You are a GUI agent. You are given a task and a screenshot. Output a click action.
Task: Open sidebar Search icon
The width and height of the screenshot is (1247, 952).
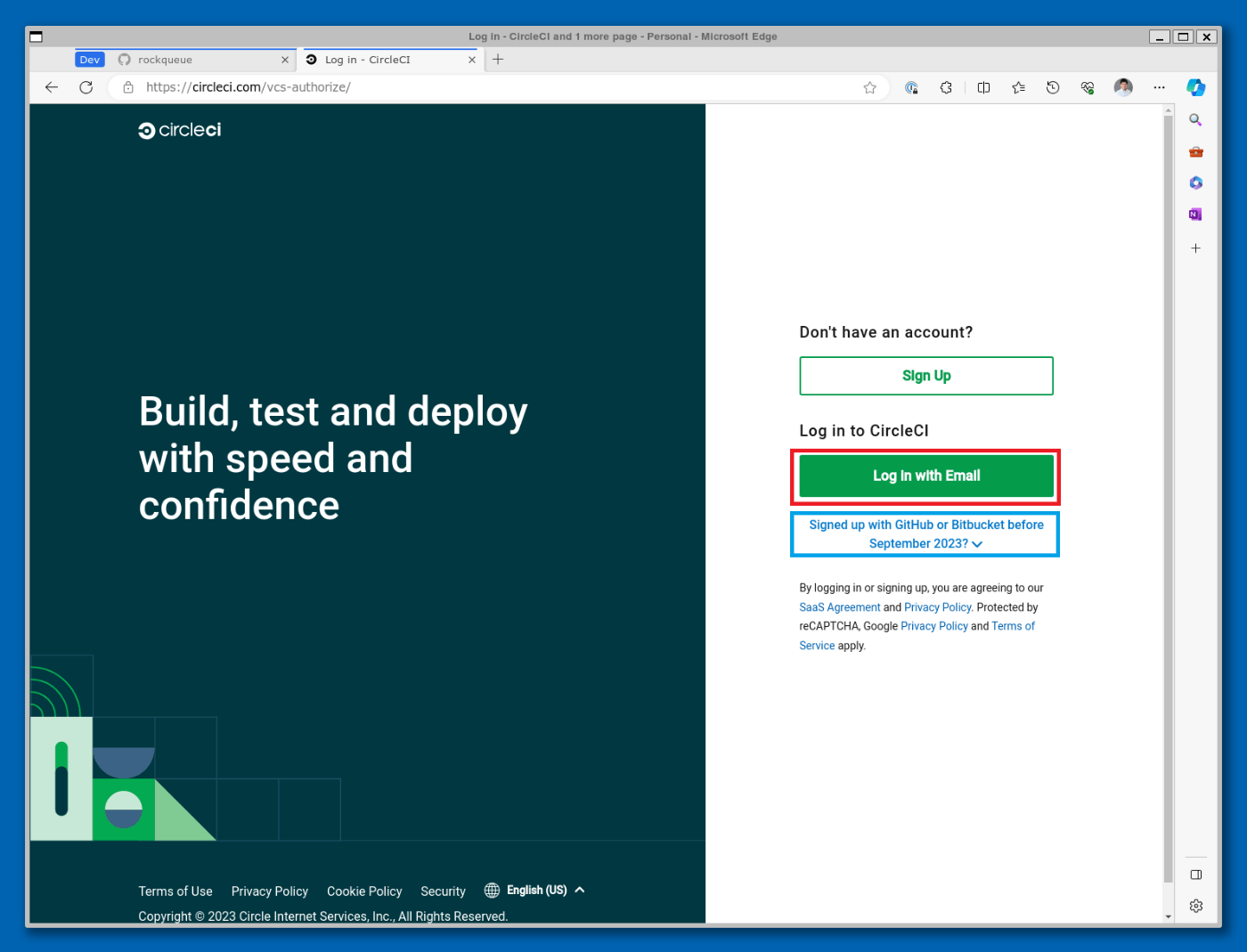coord(1196,120)
